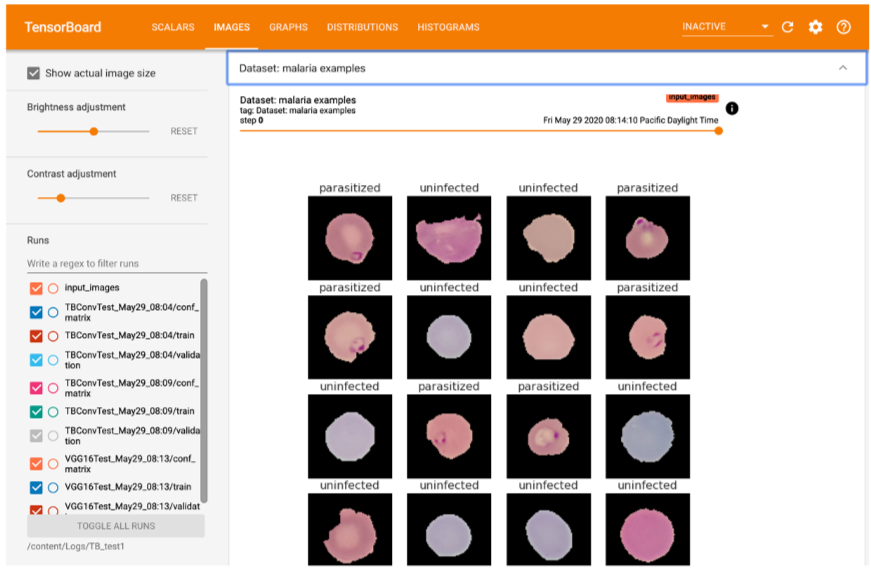Image resolution: width=871 pixels, height=571 pixels.
Task: Reset the brightness adjustment
Action: (184, 131)
